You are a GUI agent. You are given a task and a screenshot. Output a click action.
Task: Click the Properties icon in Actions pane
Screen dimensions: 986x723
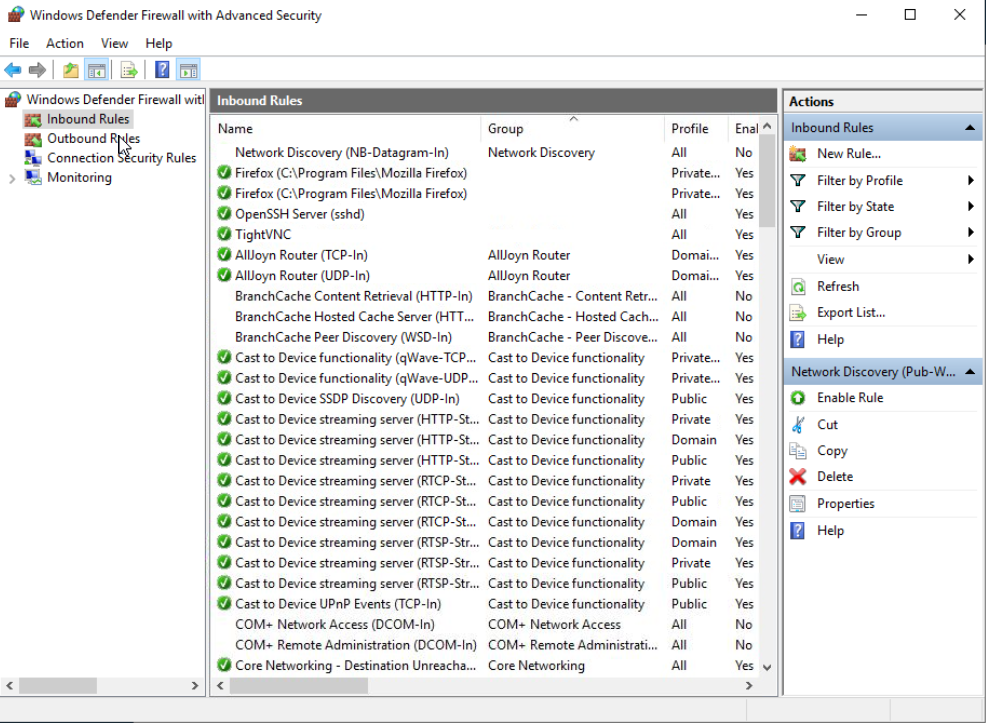[x=798, y=504]
